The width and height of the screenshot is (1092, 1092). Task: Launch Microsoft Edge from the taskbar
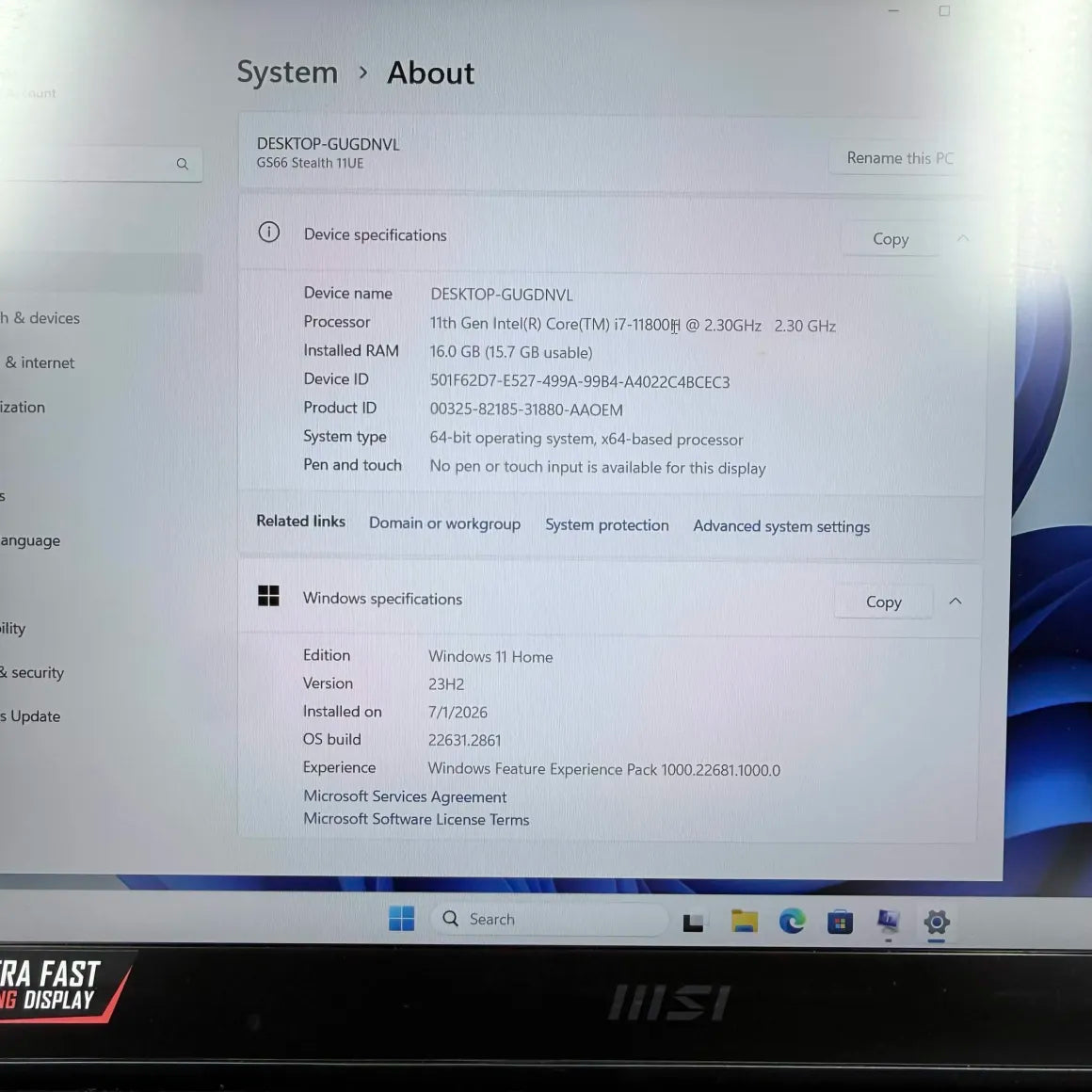(792, 922)
